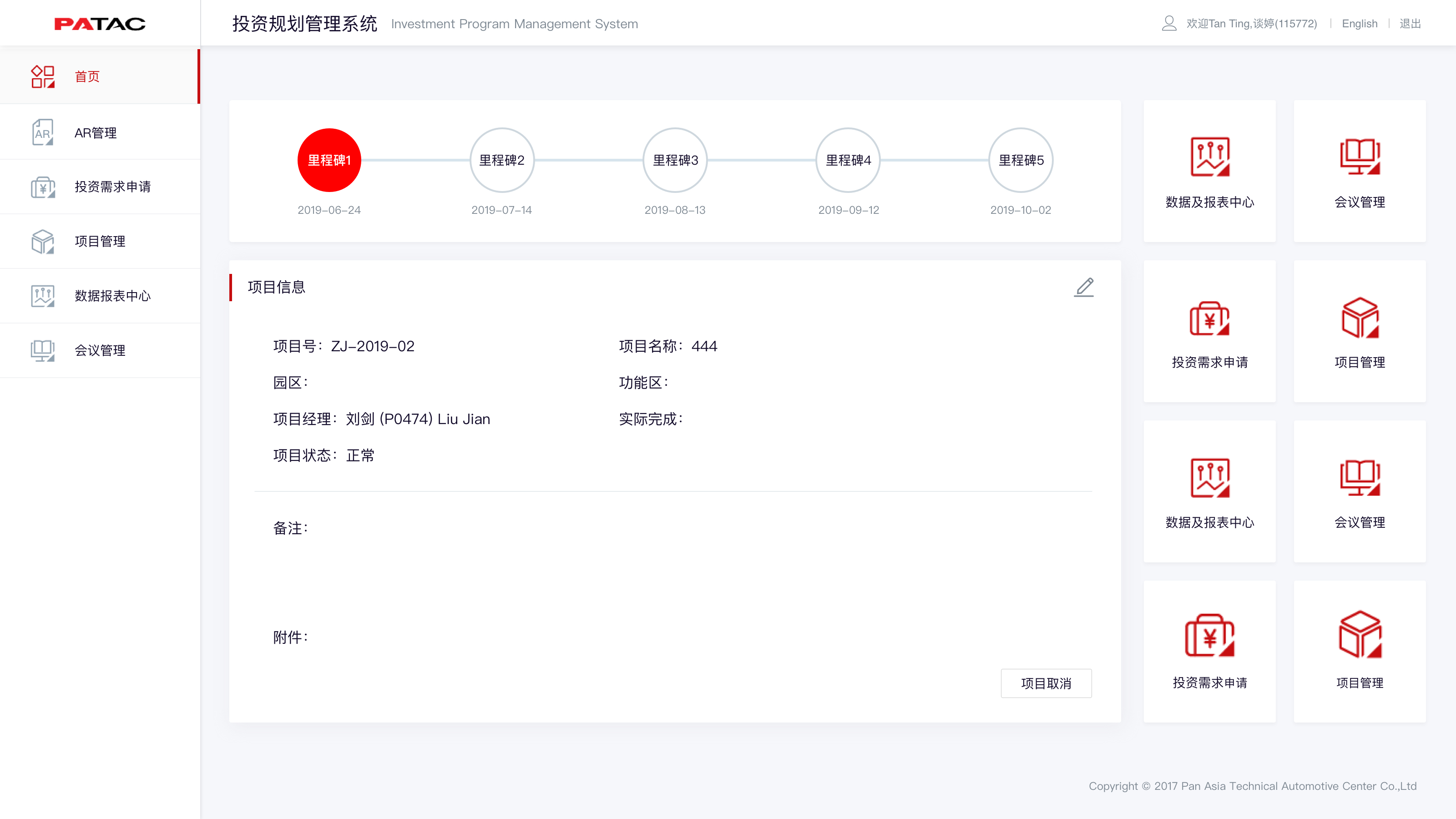1456x819 pixels.
Task: Click project number ZJ-2019-02 text
Action: 373,346
